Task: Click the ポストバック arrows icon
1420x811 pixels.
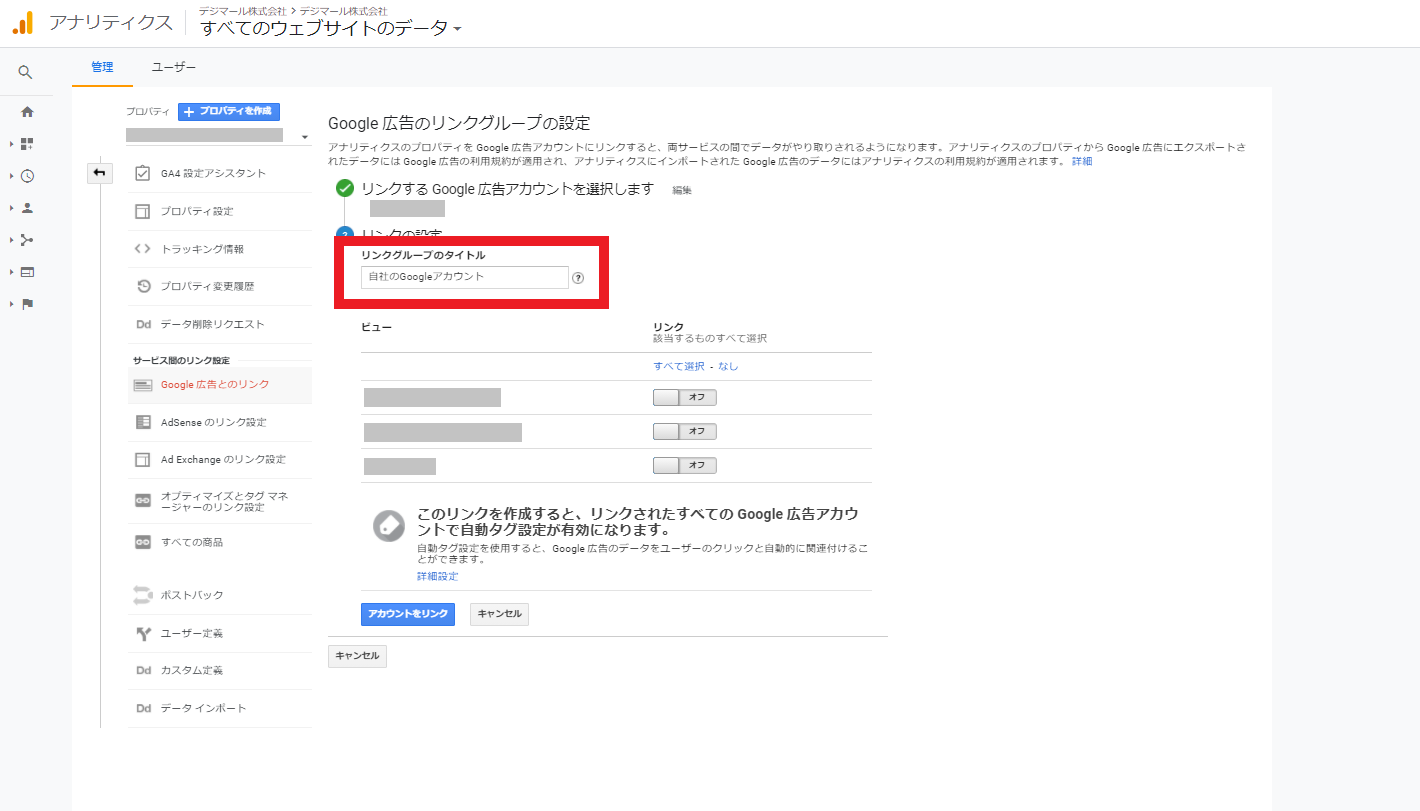Action: (143, 595)
